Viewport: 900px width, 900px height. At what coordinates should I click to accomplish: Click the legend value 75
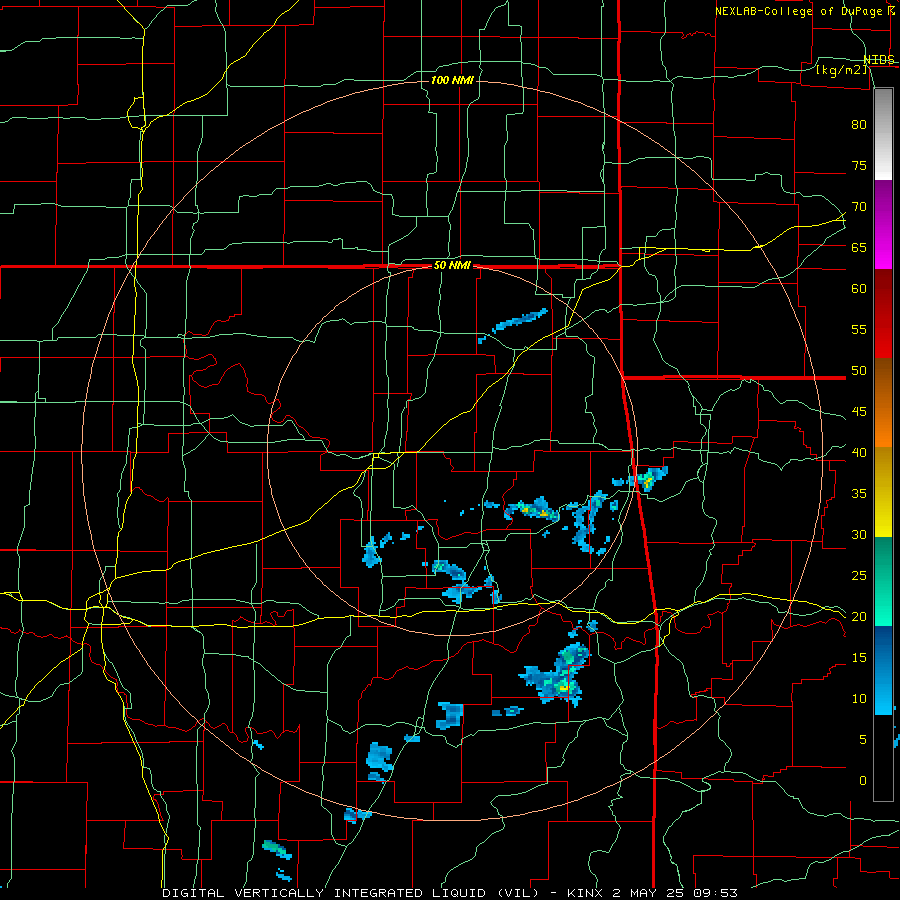point(859,165)
